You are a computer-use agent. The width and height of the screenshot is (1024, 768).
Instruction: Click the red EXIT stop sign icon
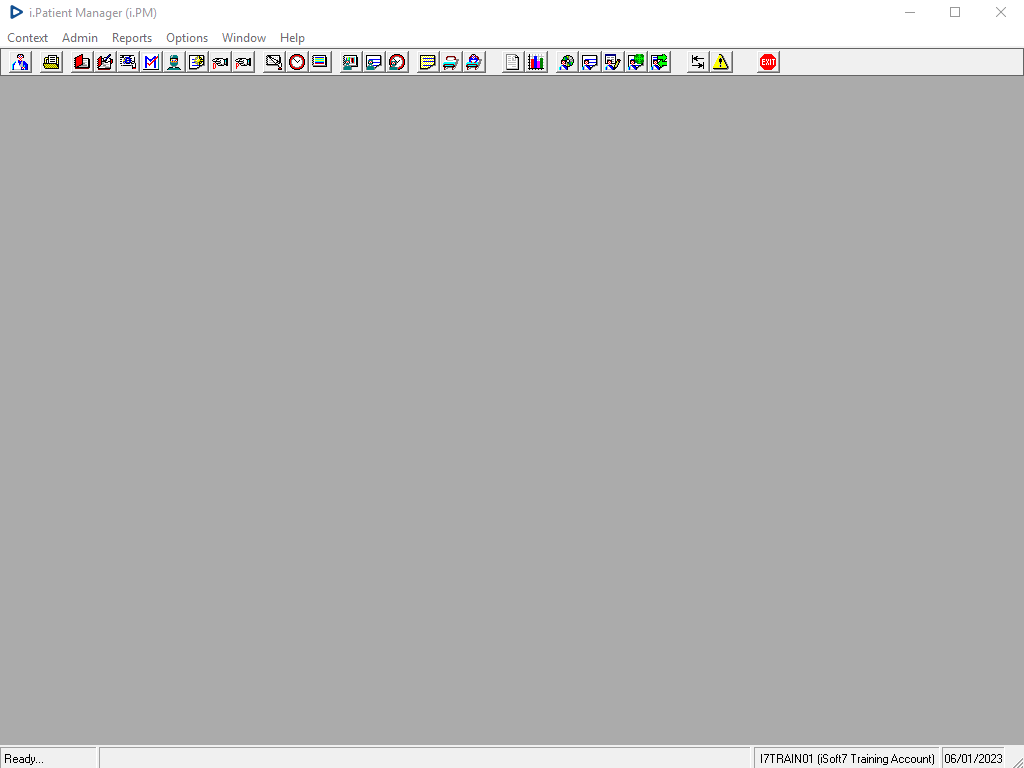click(768, 62)
